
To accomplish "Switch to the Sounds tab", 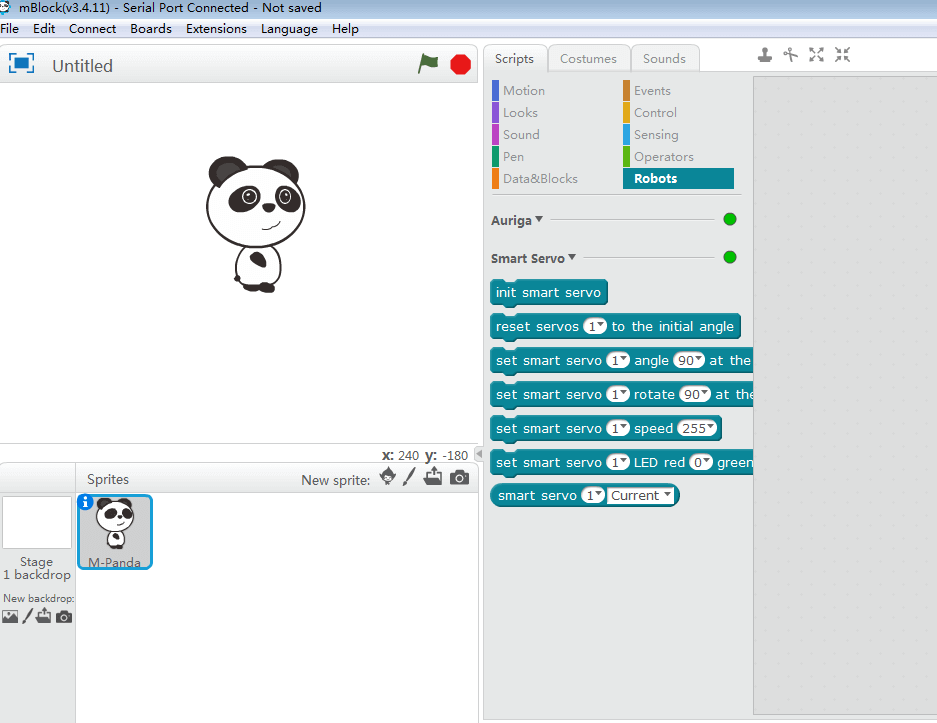I will [x=665, y=59].
